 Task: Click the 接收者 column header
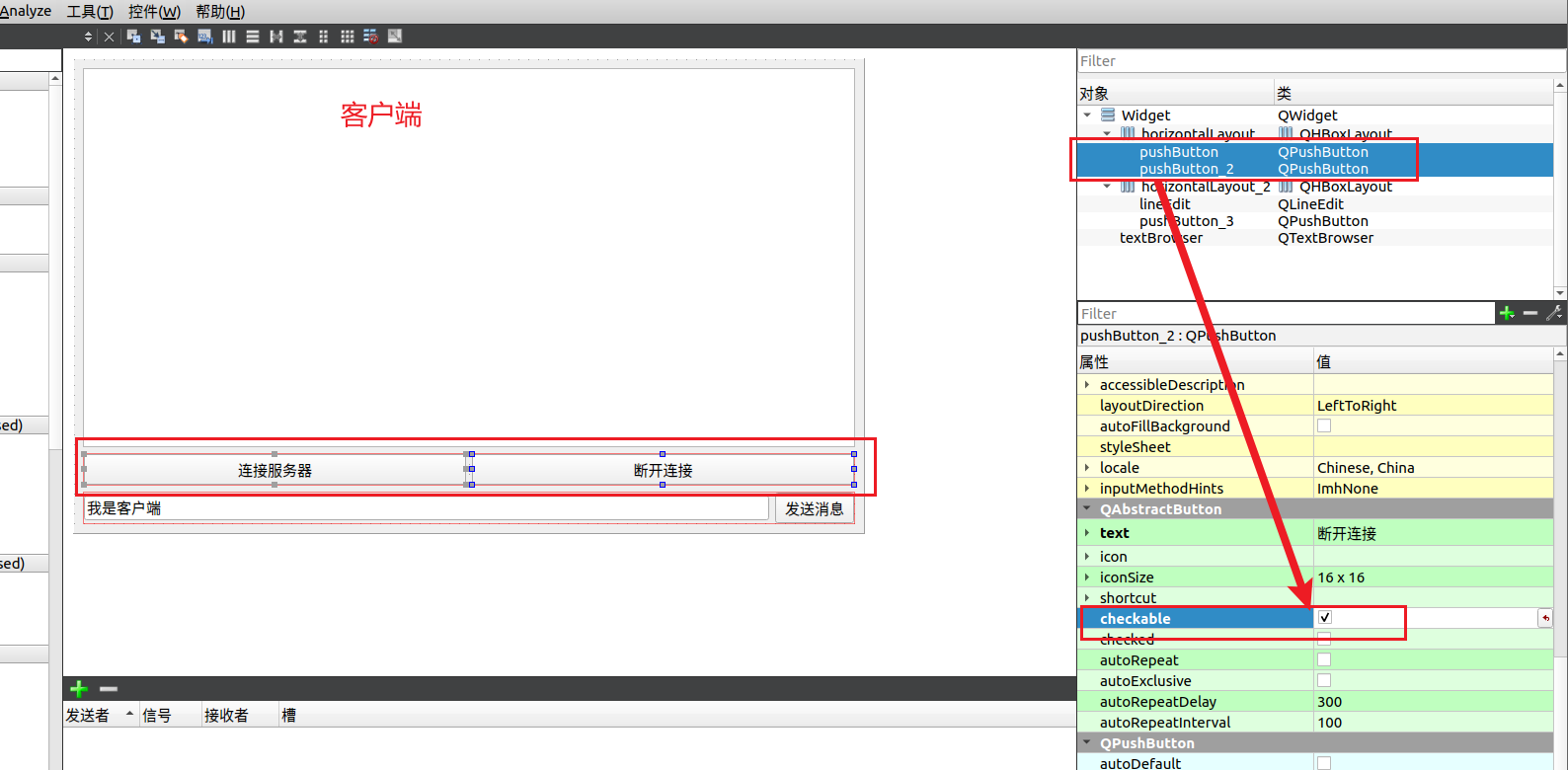[x=239, y=715]
